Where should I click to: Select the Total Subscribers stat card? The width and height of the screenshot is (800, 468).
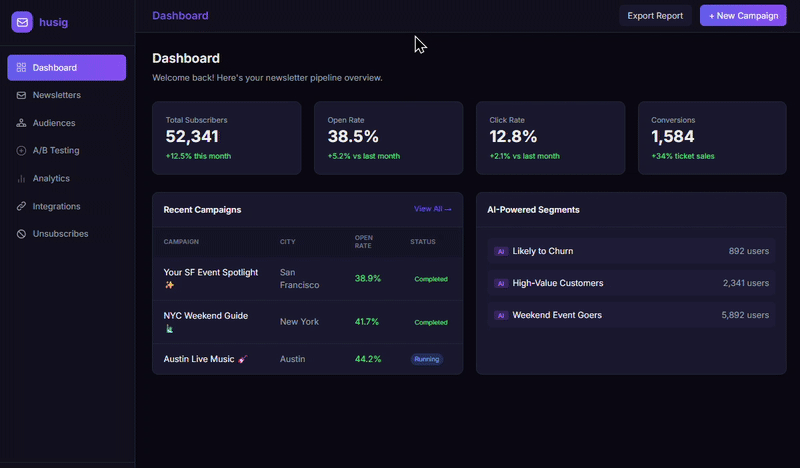pyautogui.click(x=226, y=138)
